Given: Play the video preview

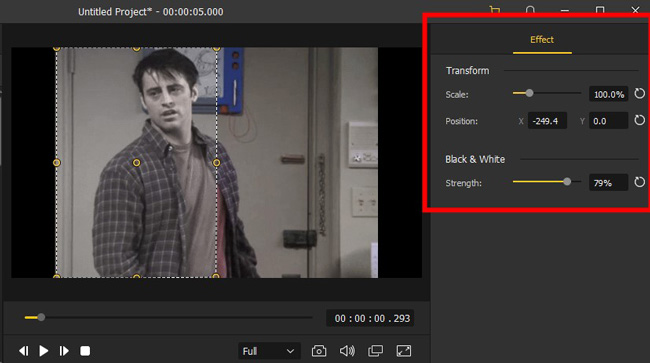Looking at the screenshot, I should pos(44,351).
